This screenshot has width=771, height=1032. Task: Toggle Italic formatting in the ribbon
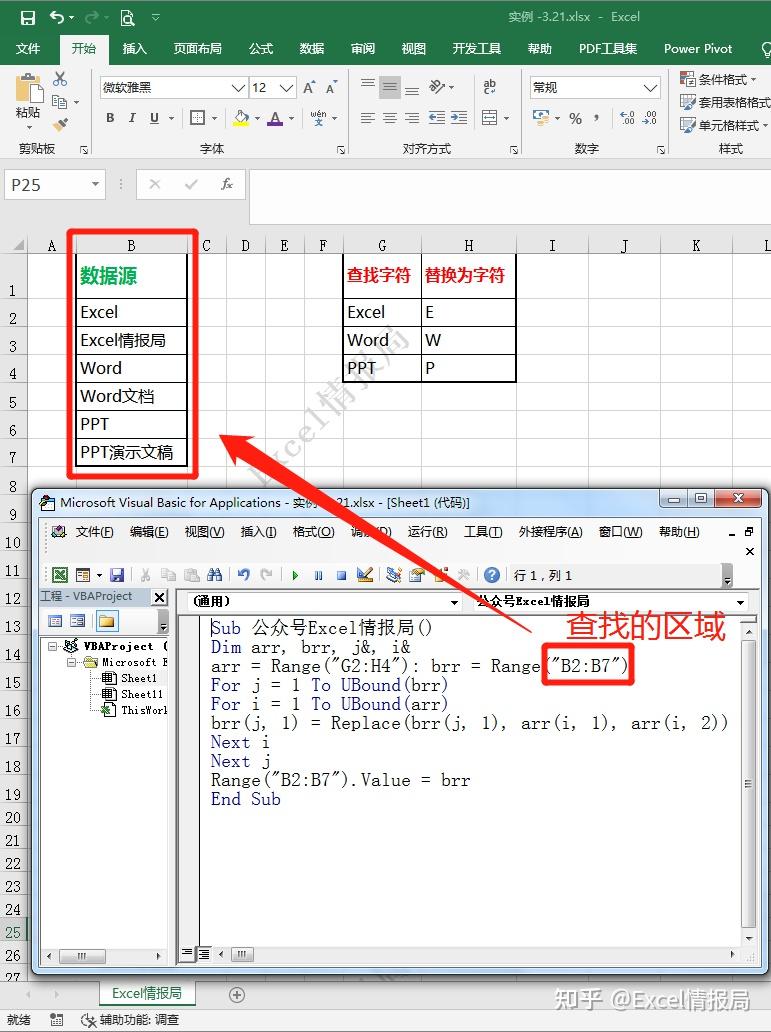click(x=132, y=118)
